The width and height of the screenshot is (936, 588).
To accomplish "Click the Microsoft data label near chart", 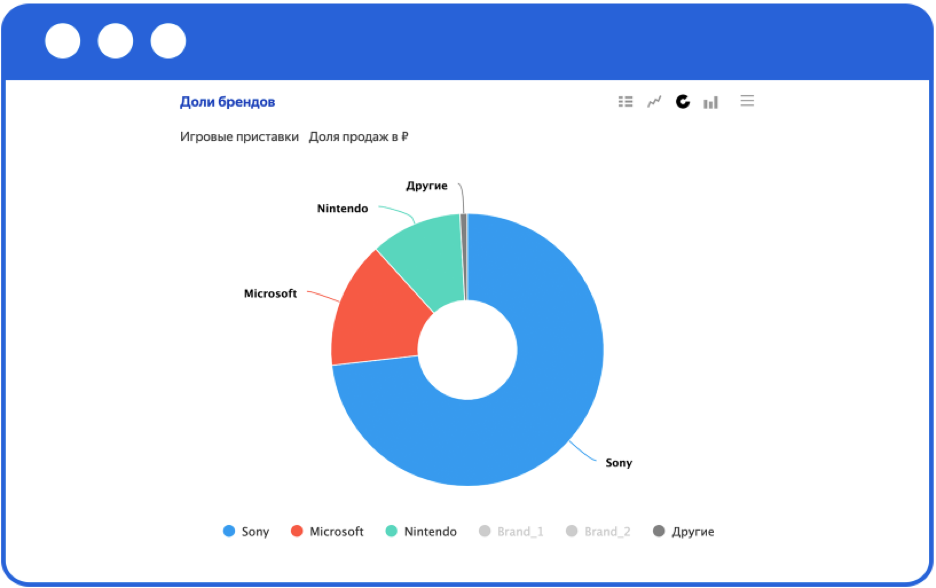I will pos(270,294).
